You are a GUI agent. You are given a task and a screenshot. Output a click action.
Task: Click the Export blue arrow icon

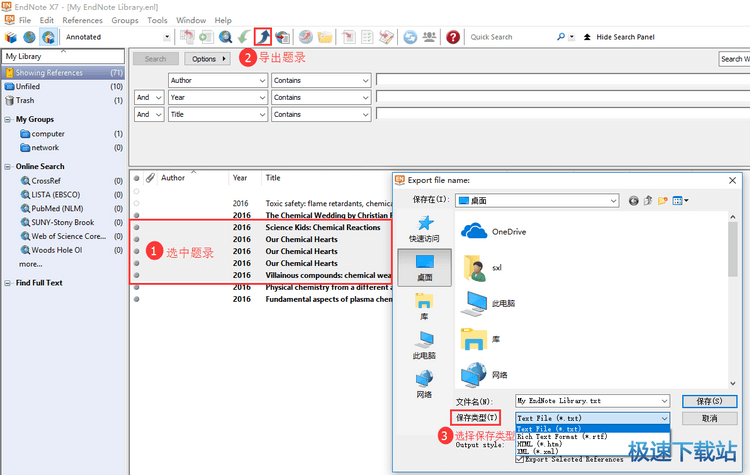[263, 37]
